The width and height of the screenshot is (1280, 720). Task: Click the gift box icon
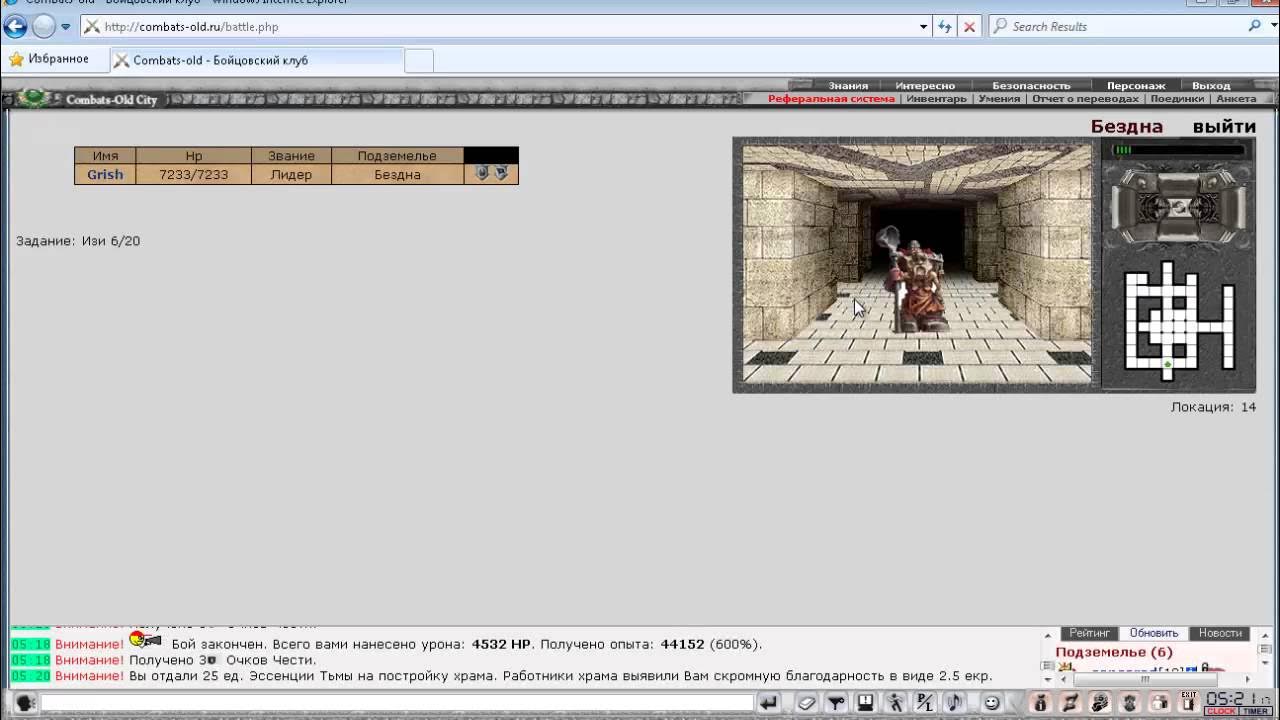point(1159,702)
